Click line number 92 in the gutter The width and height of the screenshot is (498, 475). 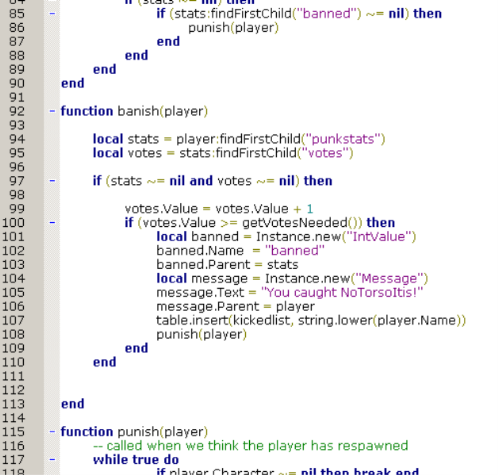pyautogui.click(x=17, y=111)
